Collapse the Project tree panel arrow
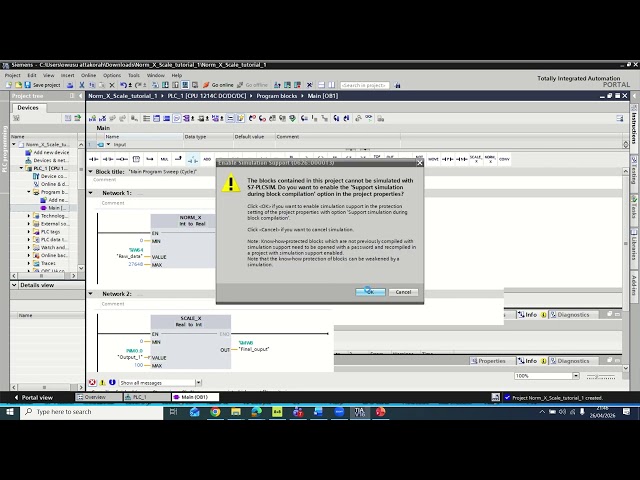Screen dimensions: 640x480 [80, 96]
